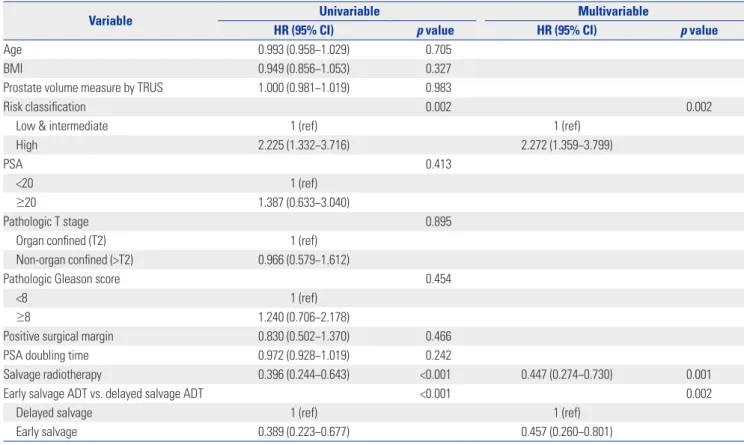The height and width of the screenshot is (445, 744).
Task: Click the '<20' PSA row label
Action: pyautogui.click(x=25, y=183)
